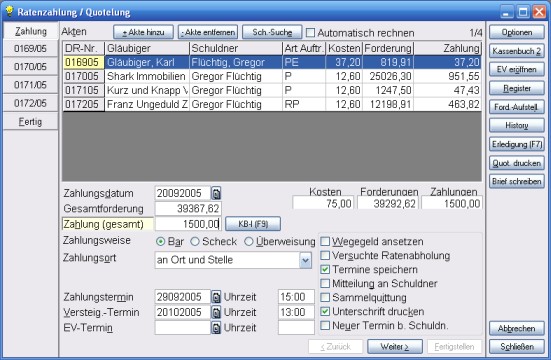Click Quot. drucken button
The image size is (551, 360).
(517, 163)
